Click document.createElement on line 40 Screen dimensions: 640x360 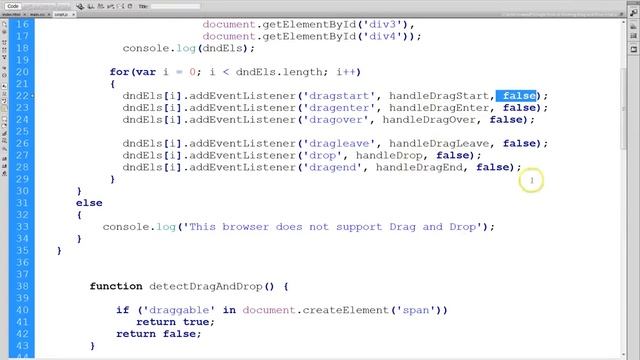[316, 310]
